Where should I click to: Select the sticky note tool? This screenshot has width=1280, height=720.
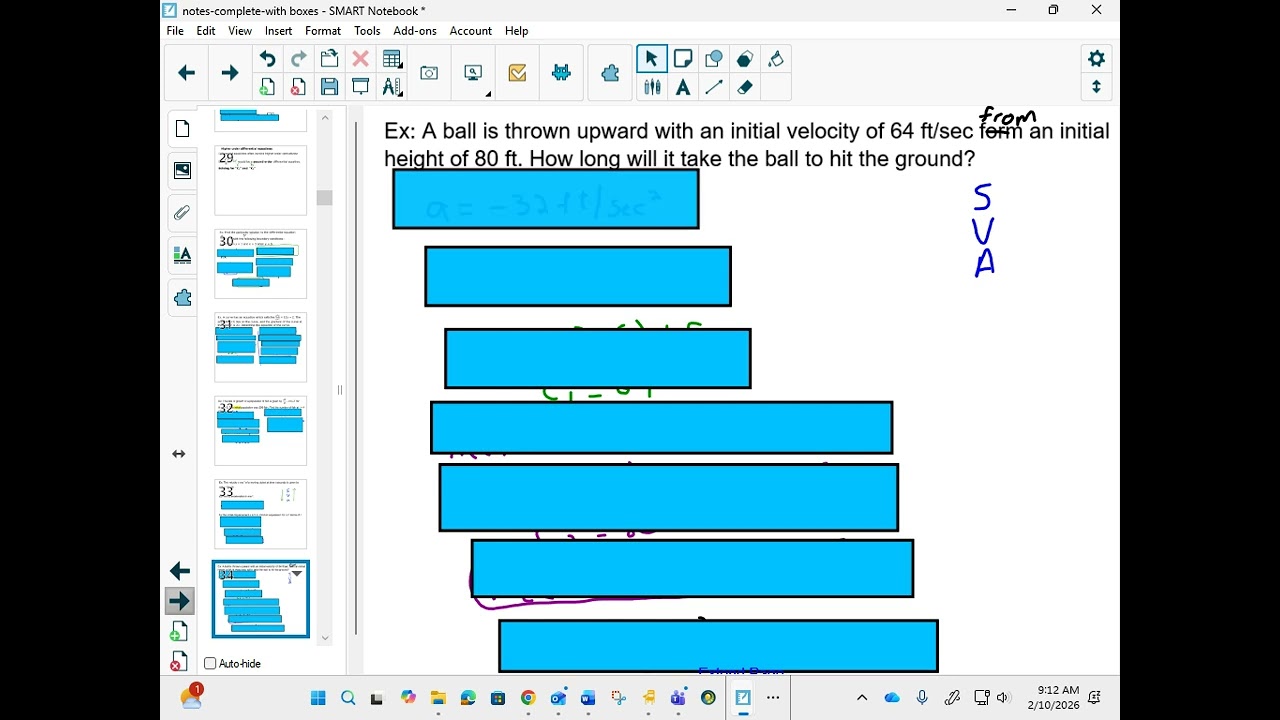683,59
